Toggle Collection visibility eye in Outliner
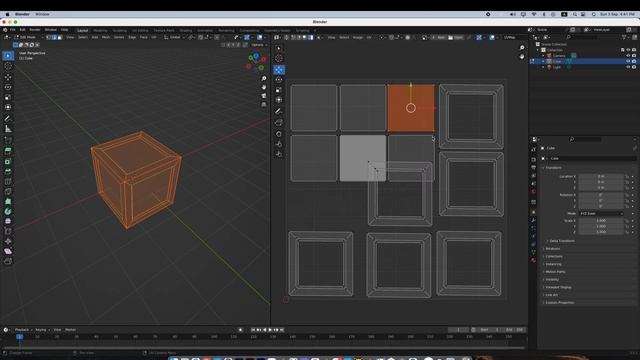This screenshot has height=360, width=640. [x=628, y=50]
